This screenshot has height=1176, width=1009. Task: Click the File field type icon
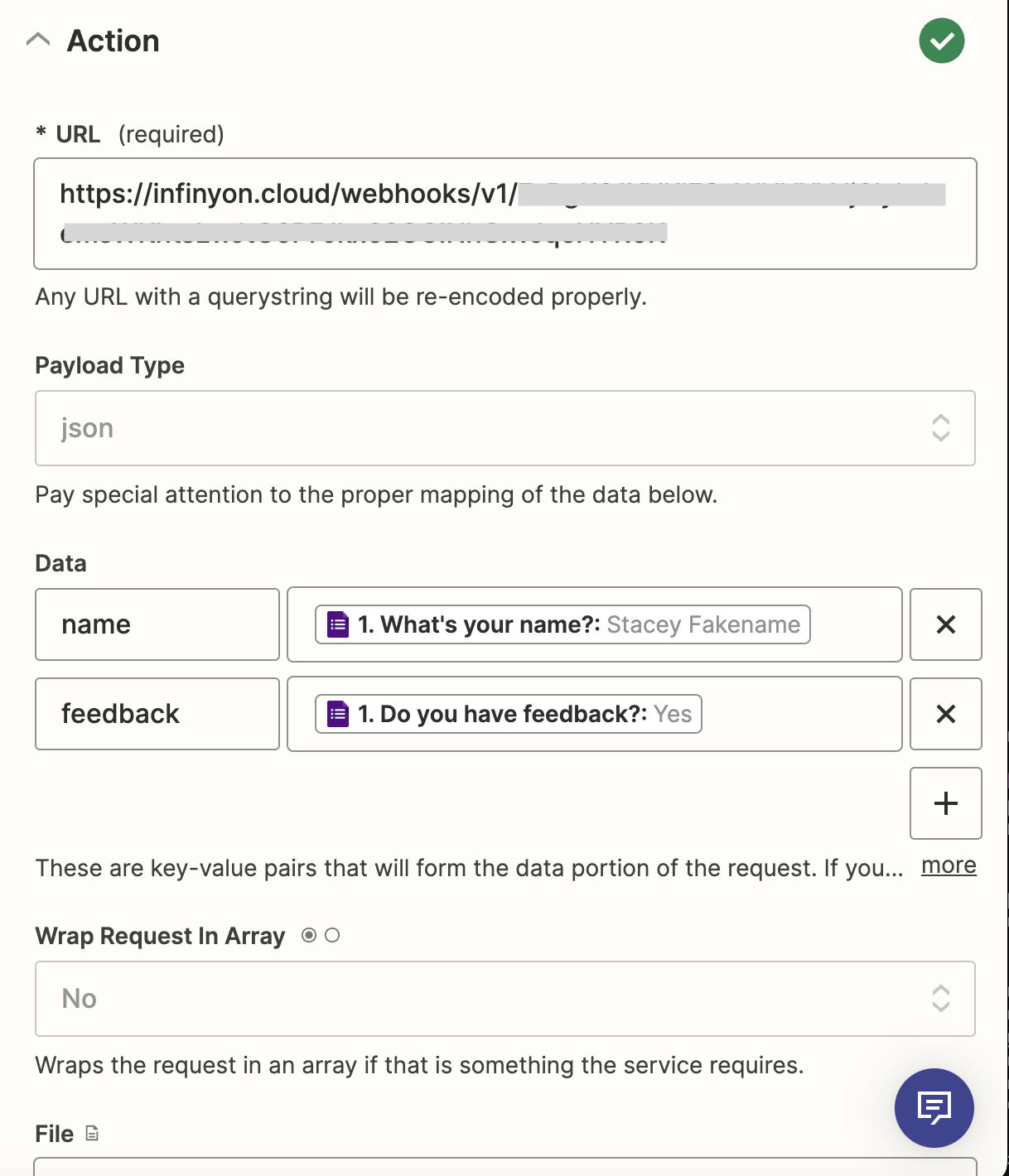pos(92,1133)
